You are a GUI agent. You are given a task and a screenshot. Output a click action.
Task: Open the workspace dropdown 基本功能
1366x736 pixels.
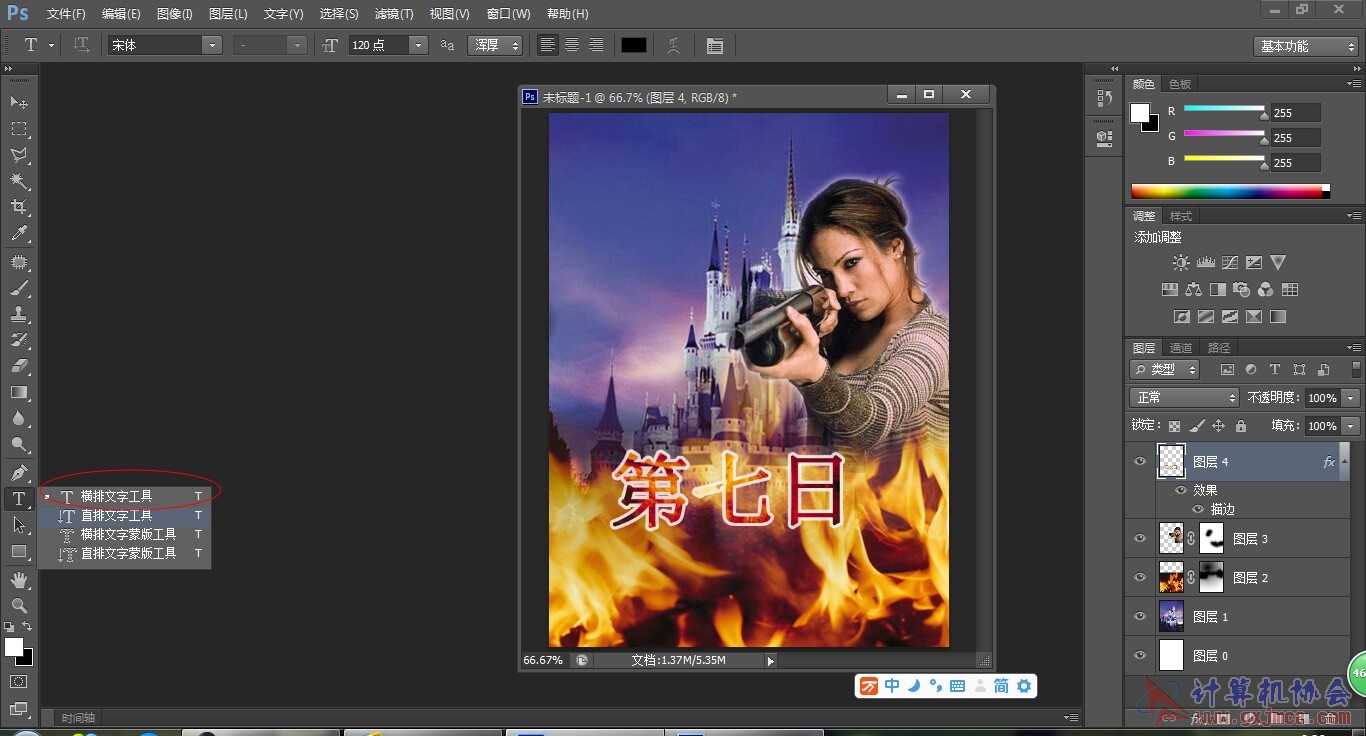tap(1305, 46)
